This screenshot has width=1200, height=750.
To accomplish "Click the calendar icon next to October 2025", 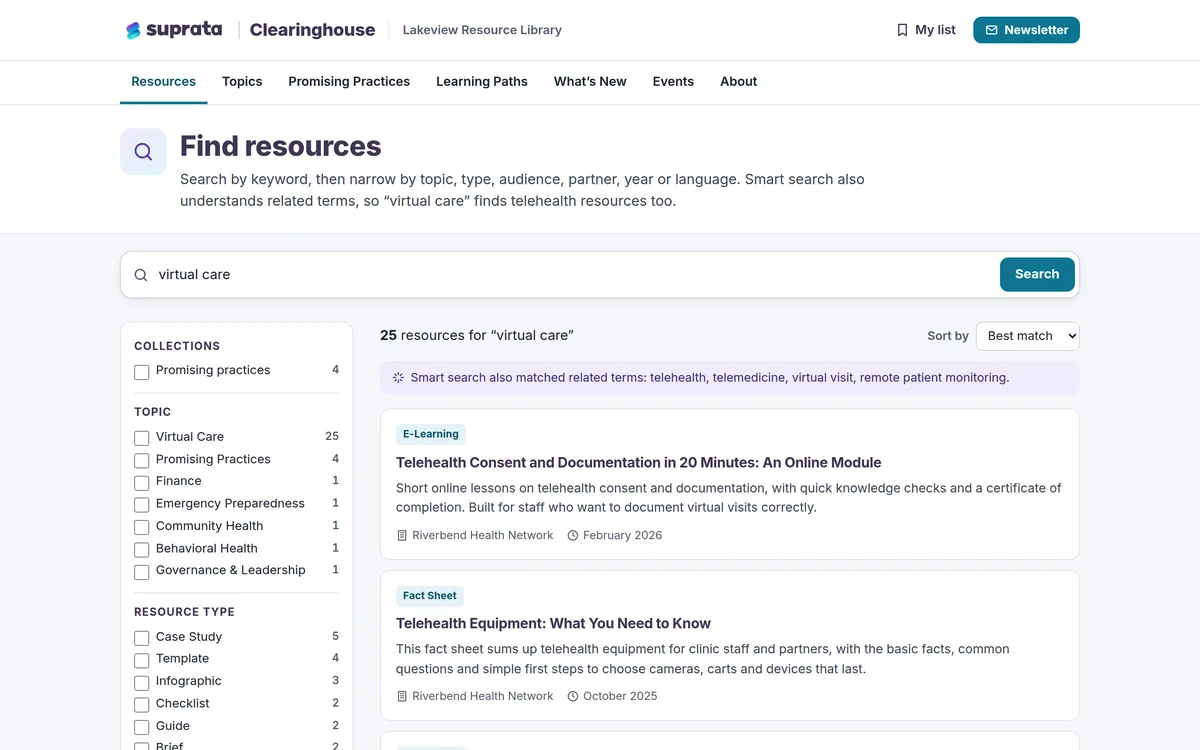I will click(x=573, y=696).
